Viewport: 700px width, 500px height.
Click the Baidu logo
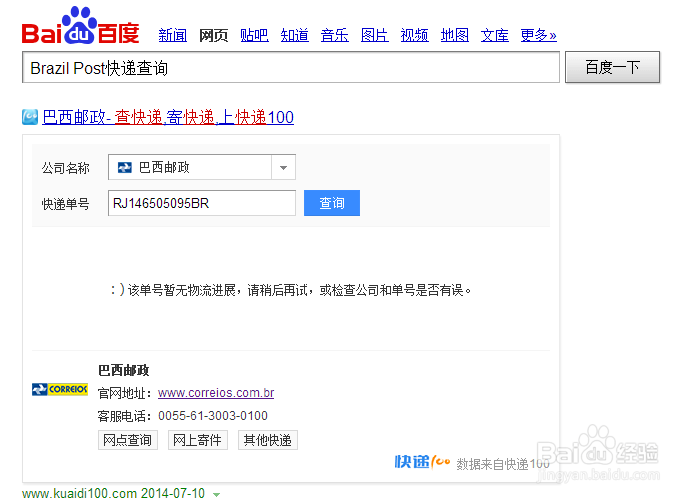80,25
